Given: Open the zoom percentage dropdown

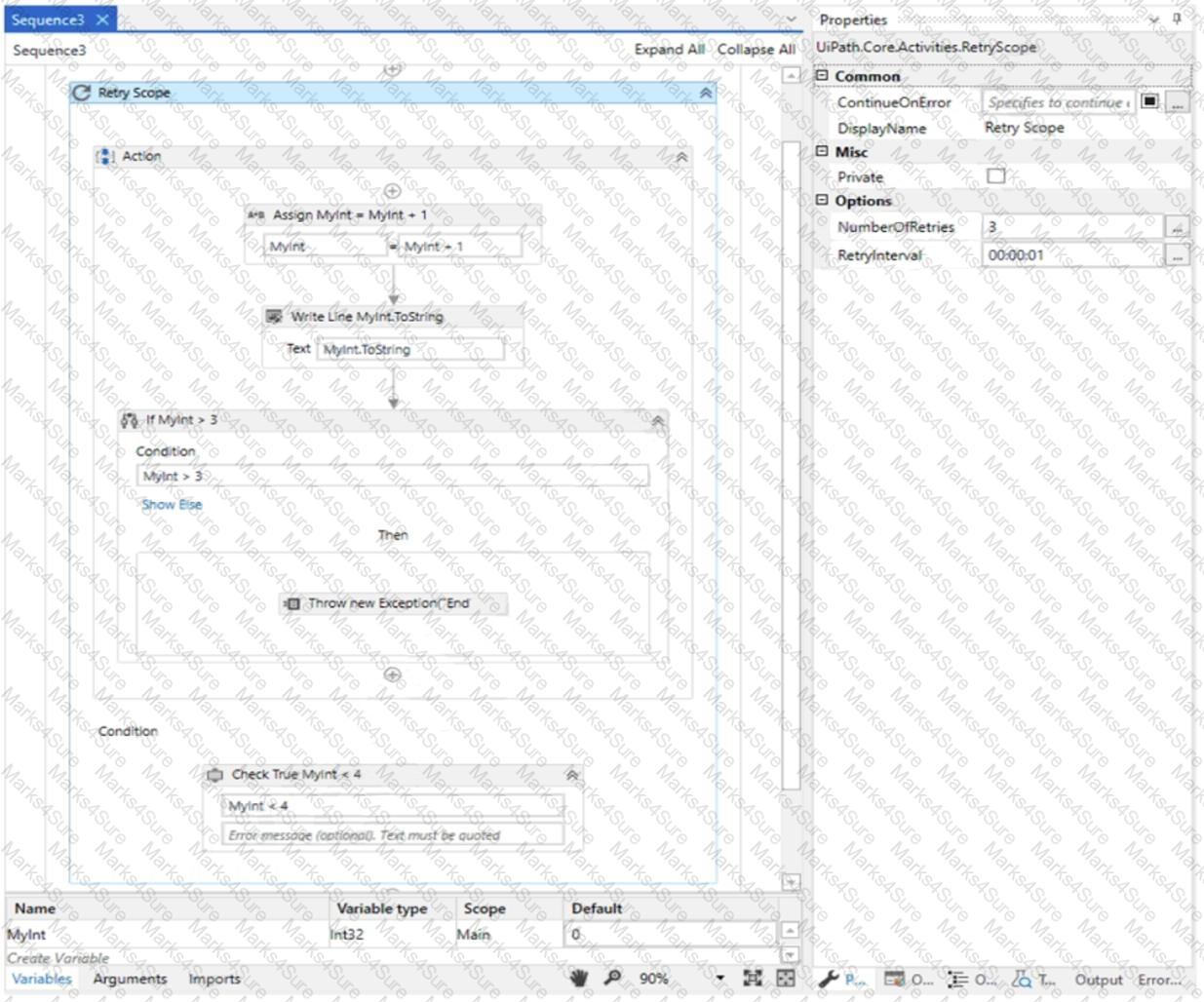Looking at the screenshot, I should (x=719, y=978).
